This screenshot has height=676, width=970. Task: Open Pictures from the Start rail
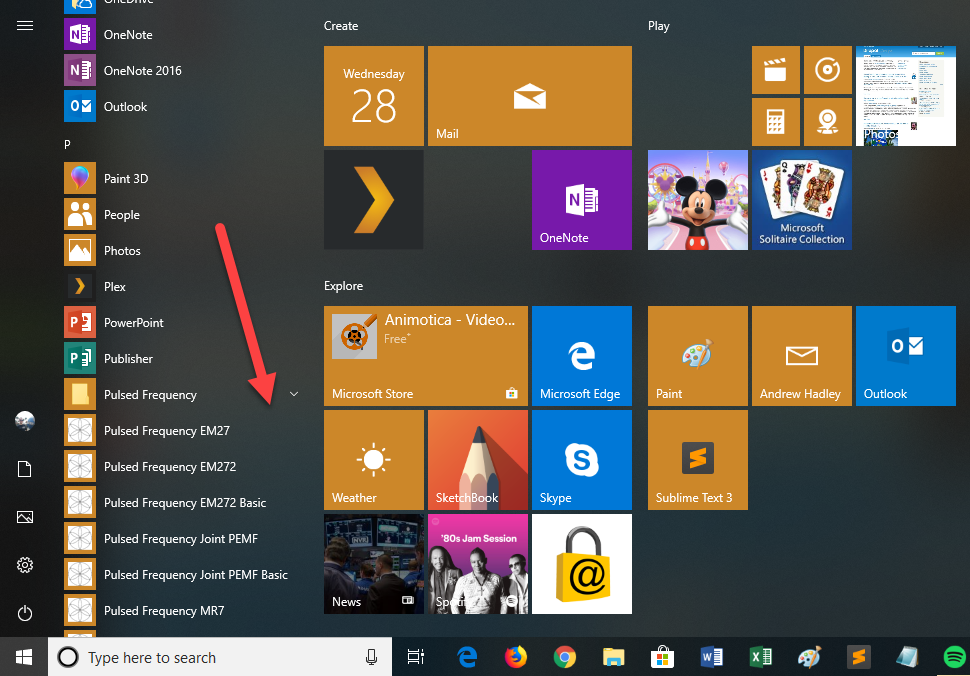[x=25, y=517]
